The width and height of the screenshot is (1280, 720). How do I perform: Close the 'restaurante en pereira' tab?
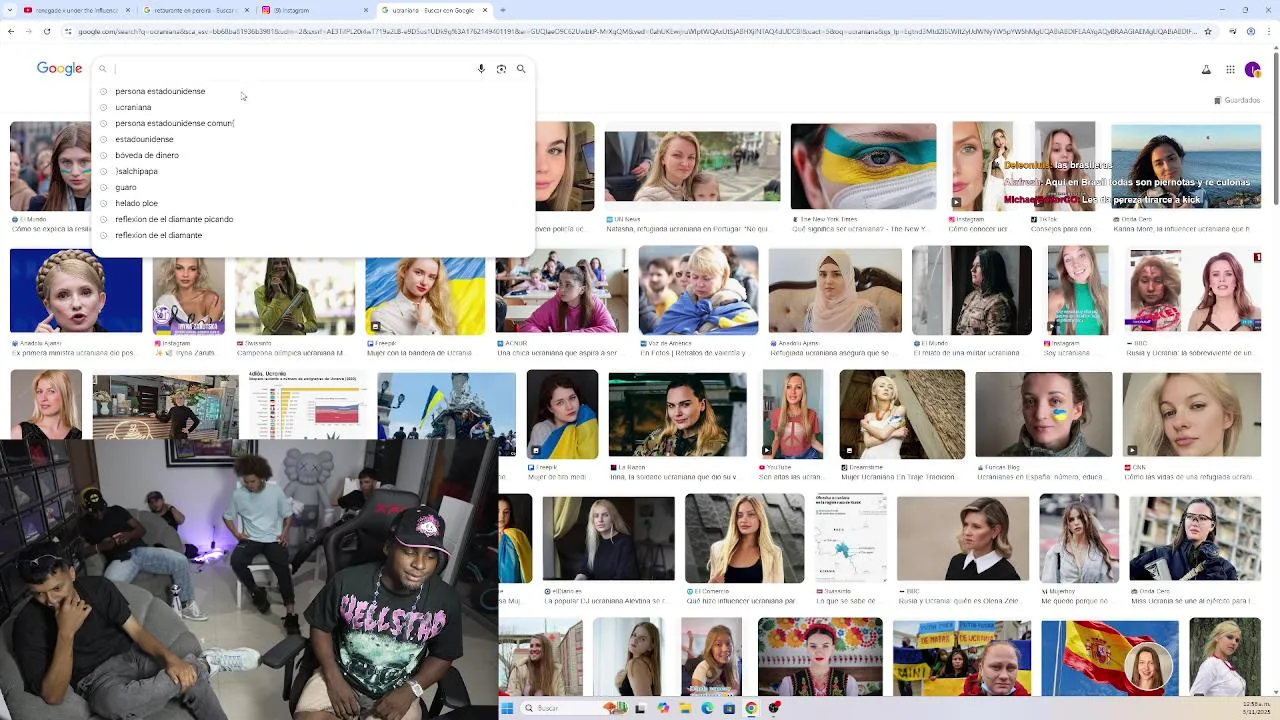(247, 10)
